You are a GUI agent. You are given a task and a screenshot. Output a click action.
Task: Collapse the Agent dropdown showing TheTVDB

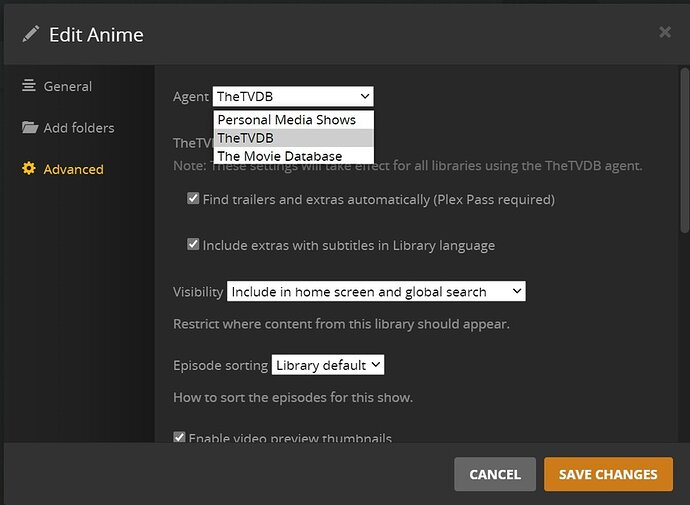(293, 96)
